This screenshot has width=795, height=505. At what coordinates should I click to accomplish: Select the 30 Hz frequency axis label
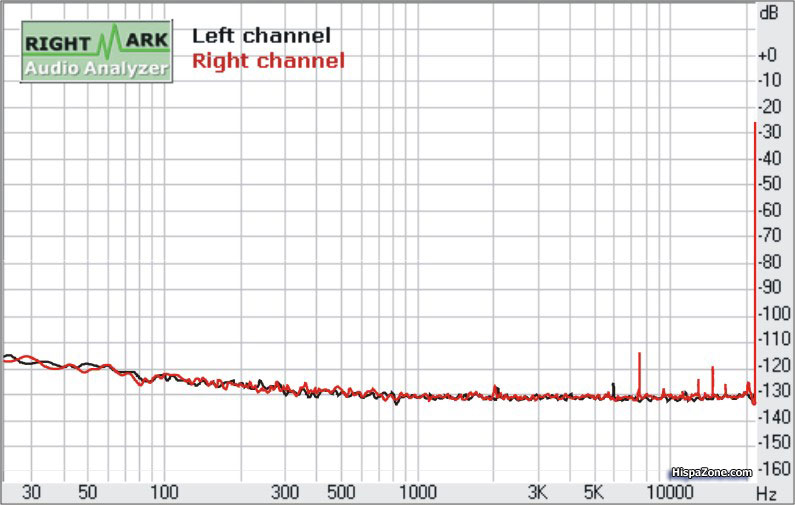click(x=32, y=493)
